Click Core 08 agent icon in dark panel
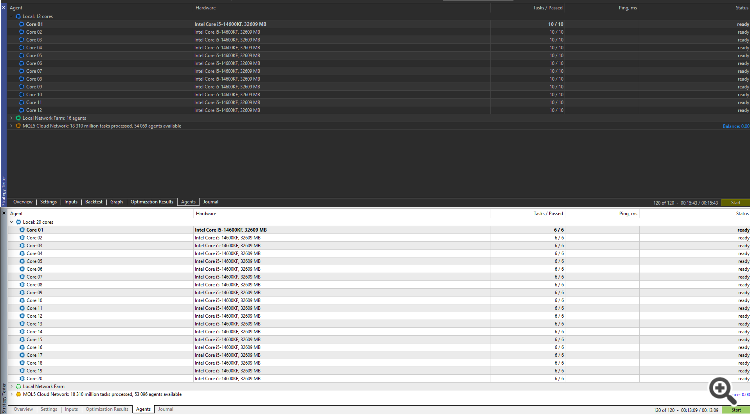 point(21,79)
